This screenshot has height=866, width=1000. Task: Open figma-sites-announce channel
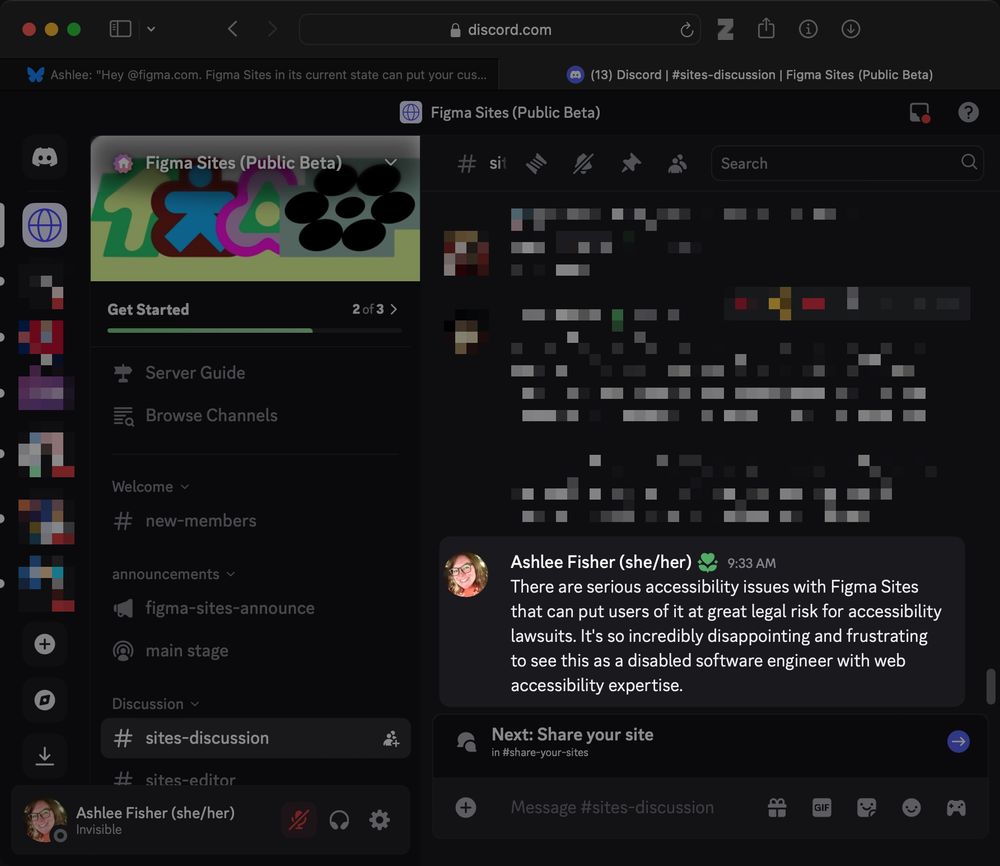click(x=255, y=608)
